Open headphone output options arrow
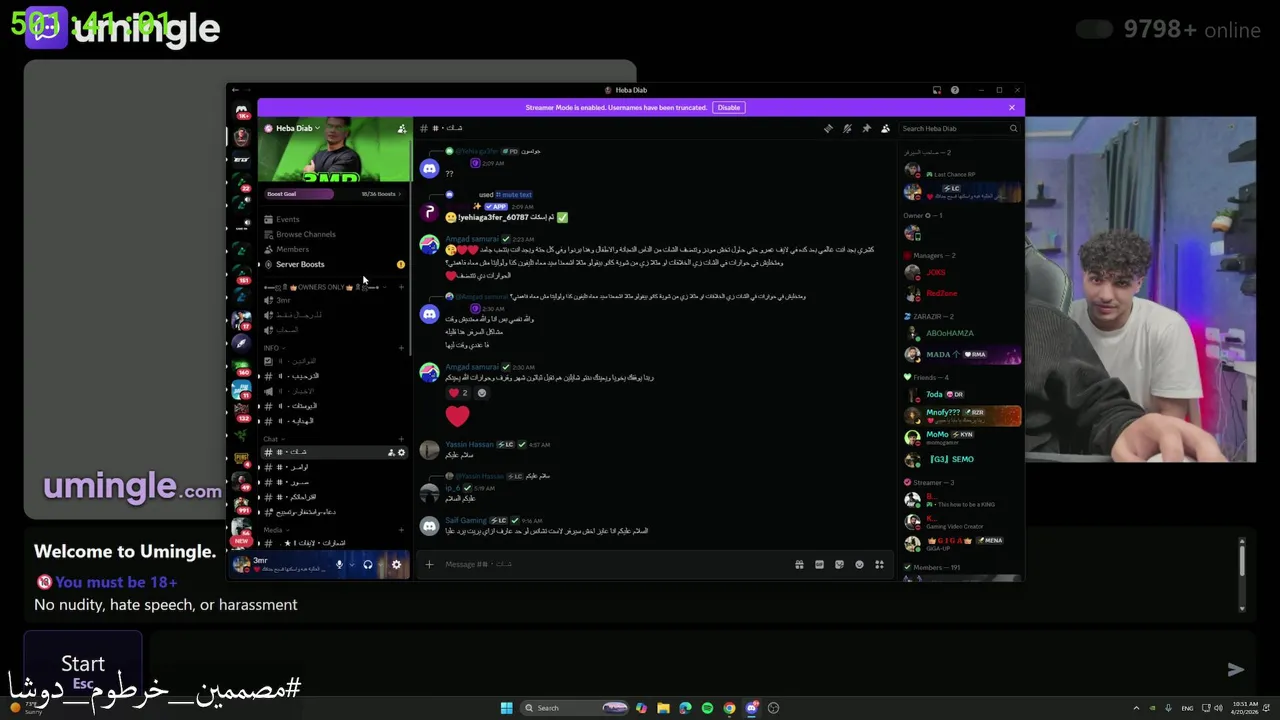This screenshot has width=1280, height=720. (380, 565)
